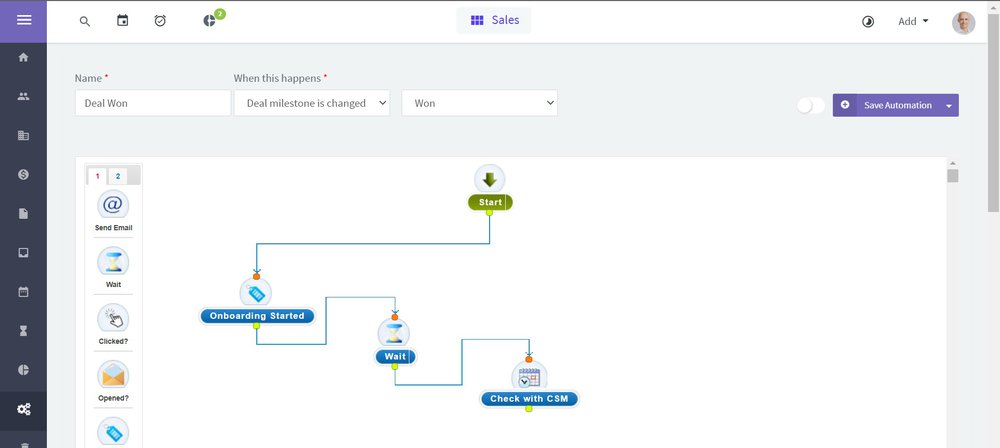The width and height of the screenshot is (1000, 448).
Task: Open the calendar icon in top bar
Action: click(122, 20)
